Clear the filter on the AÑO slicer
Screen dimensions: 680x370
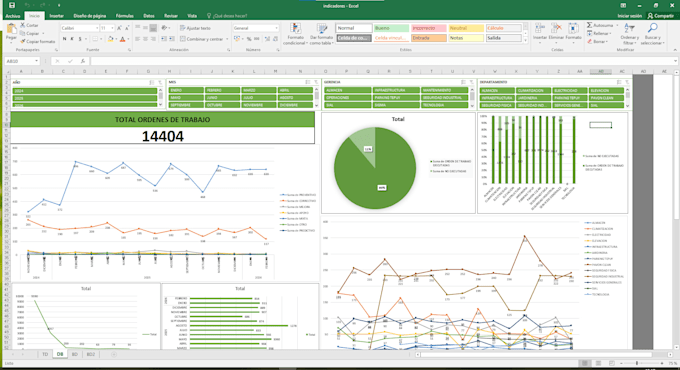tap(160, 82)
